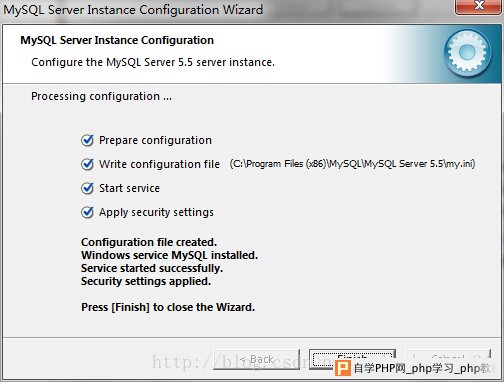Click the greyed Cancel button

(x=448, y=357)
